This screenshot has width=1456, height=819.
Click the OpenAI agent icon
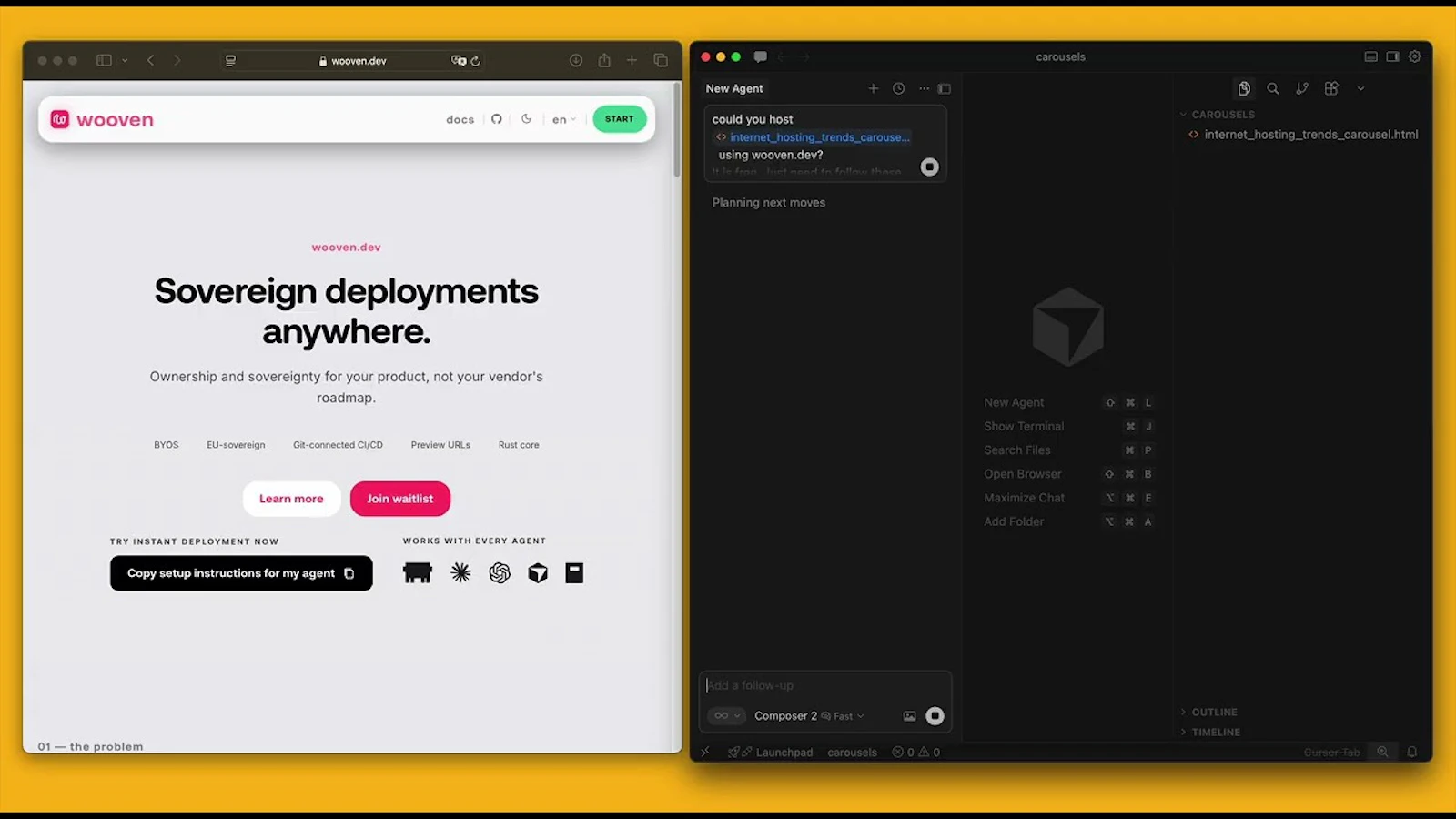(500, 572)
